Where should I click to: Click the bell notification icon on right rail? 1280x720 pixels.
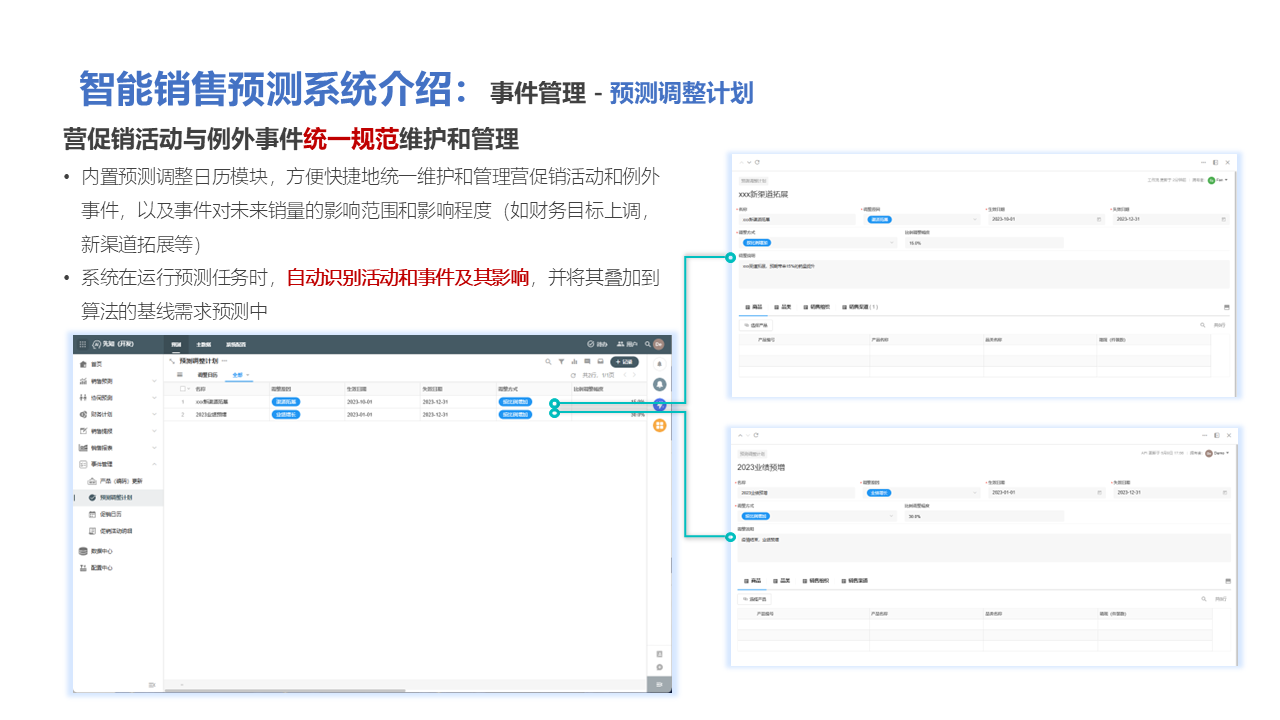coord(660,384)
